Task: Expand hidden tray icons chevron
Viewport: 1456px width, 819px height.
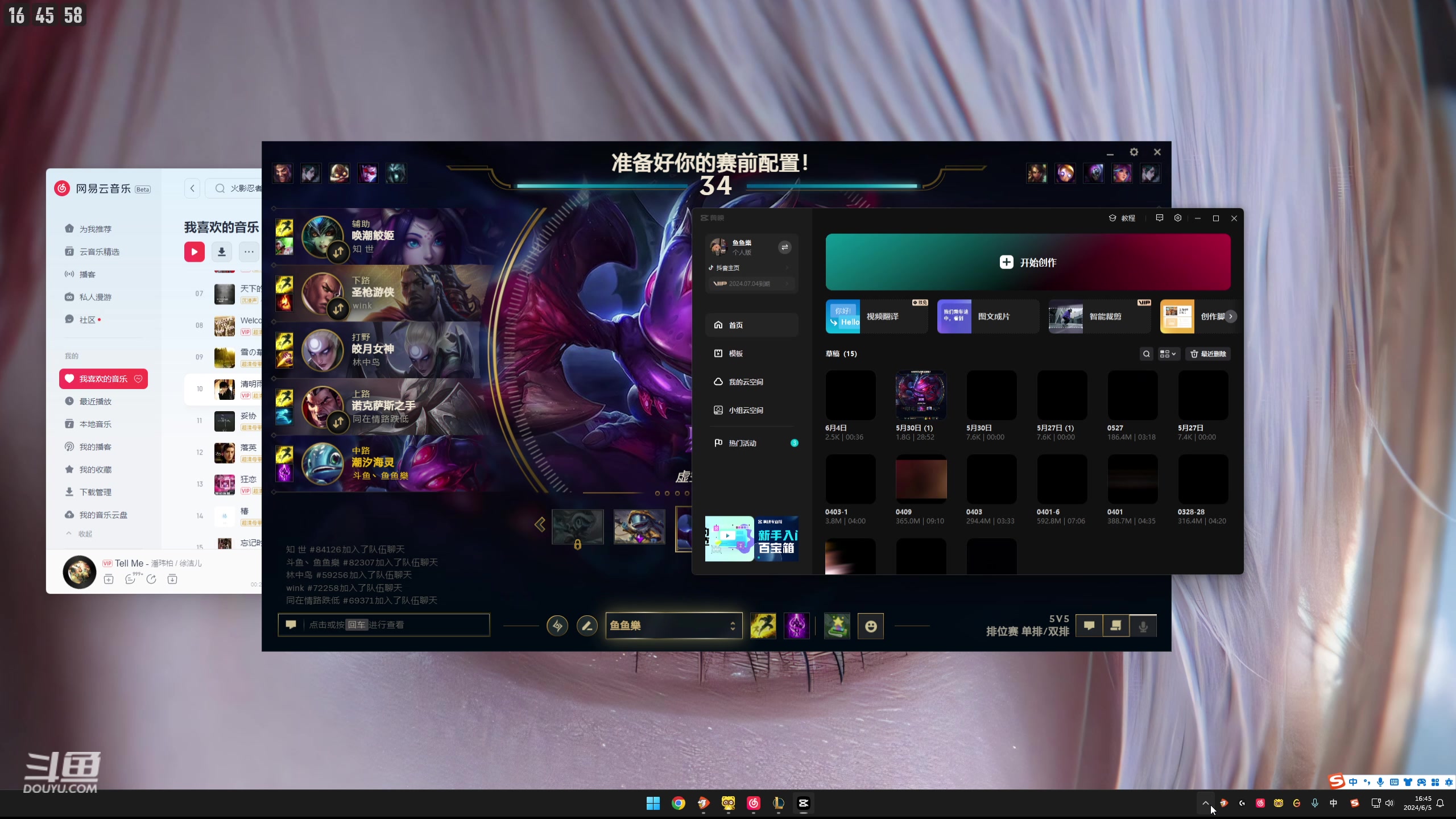Action: point(1205,803)
